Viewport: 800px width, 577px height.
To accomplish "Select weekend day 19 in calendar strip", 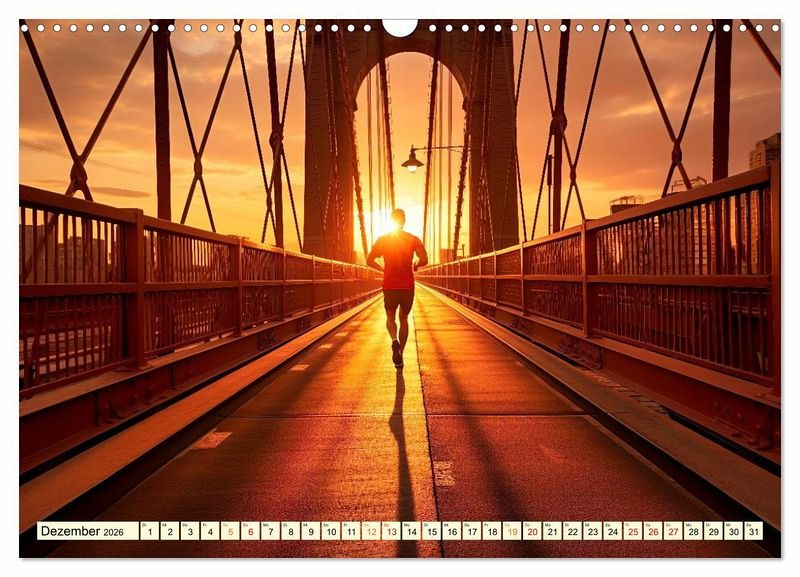I will tap(512, 531).
